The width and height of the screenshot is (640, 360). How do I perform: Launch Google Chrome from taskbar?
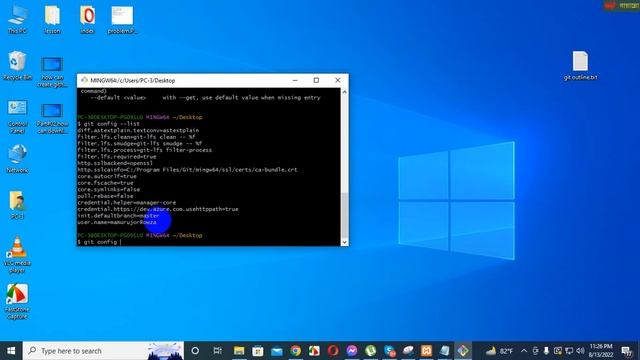tap(296, 351)
